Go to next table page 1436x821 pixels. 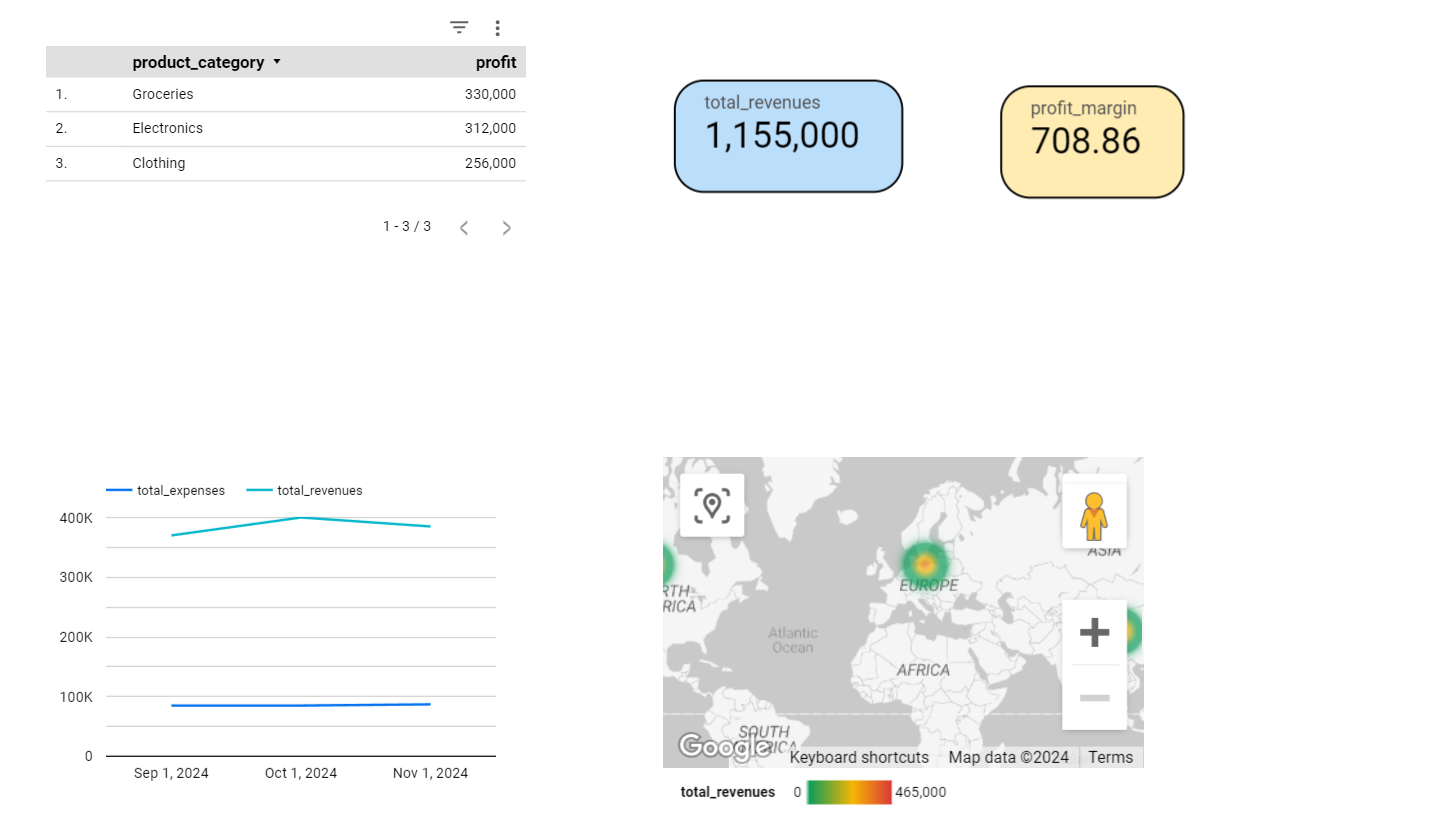(x=506, y=228)
